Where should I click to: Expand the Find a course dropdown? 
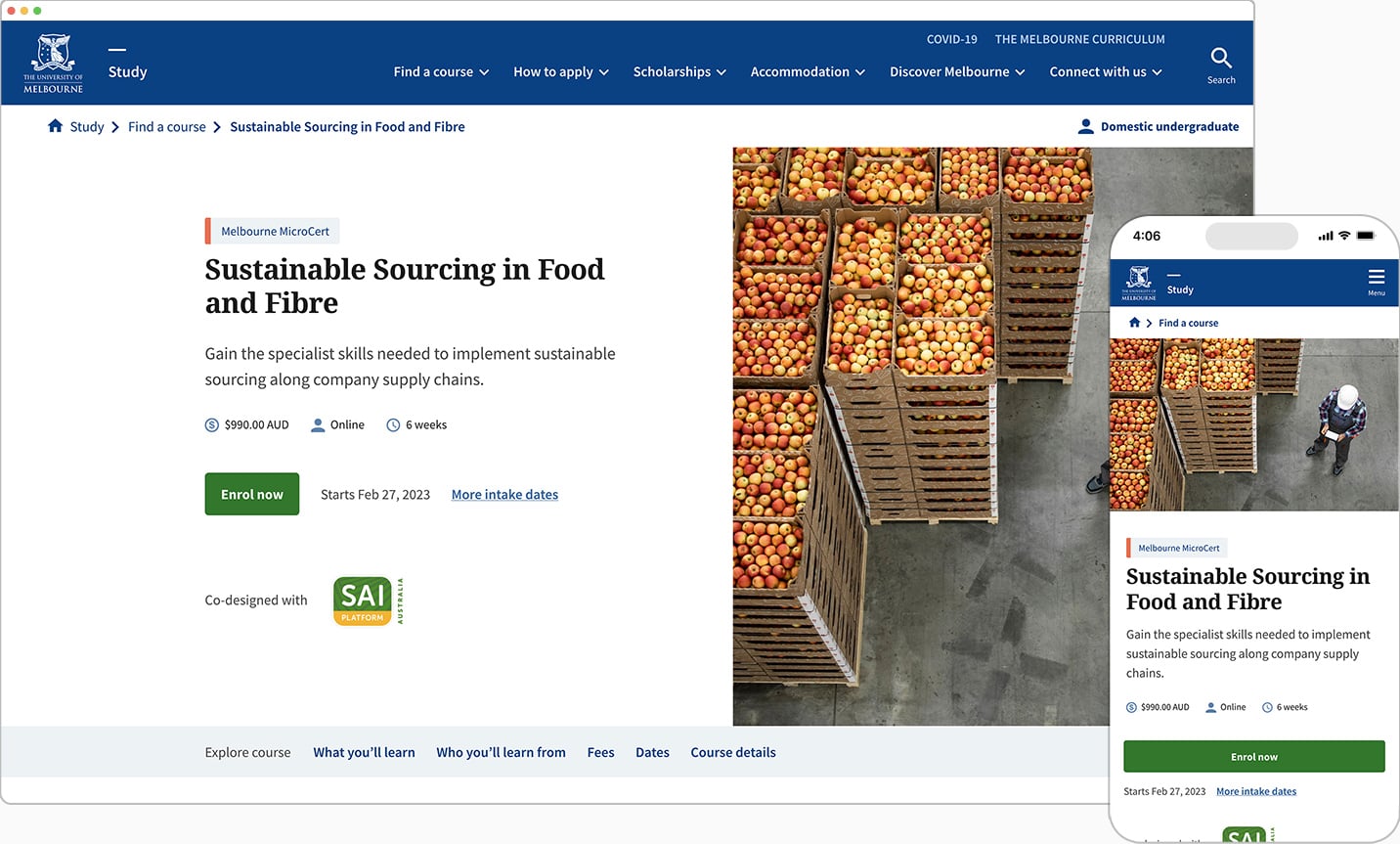(x=441, y=72)
